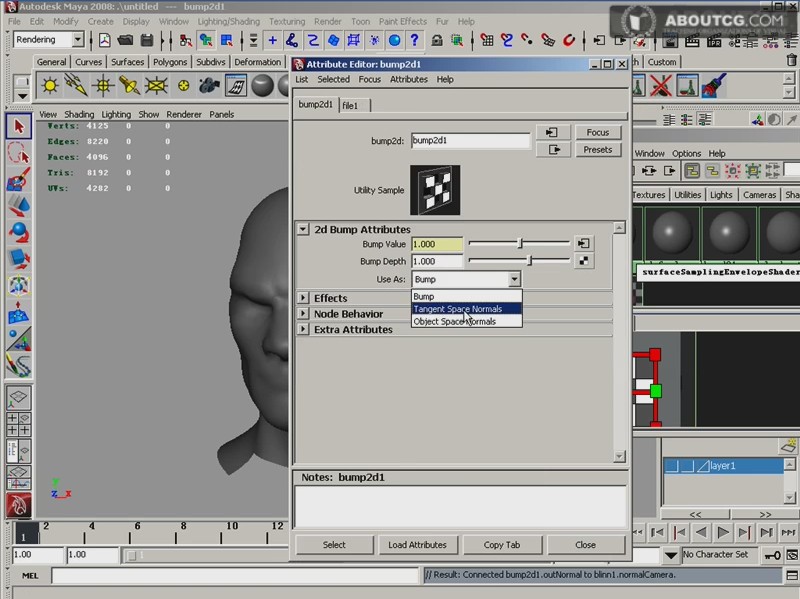Click the question mark help toolbar icon
Screen dimensions: 800x599
pos(414,40)
